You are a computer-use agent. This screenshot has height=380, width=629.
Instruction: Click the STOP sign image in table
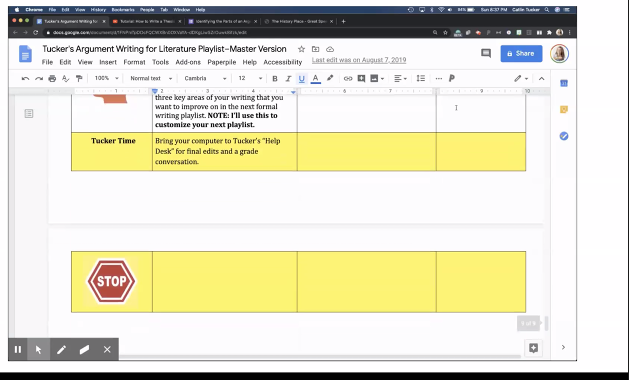click(x=112, y=281)
